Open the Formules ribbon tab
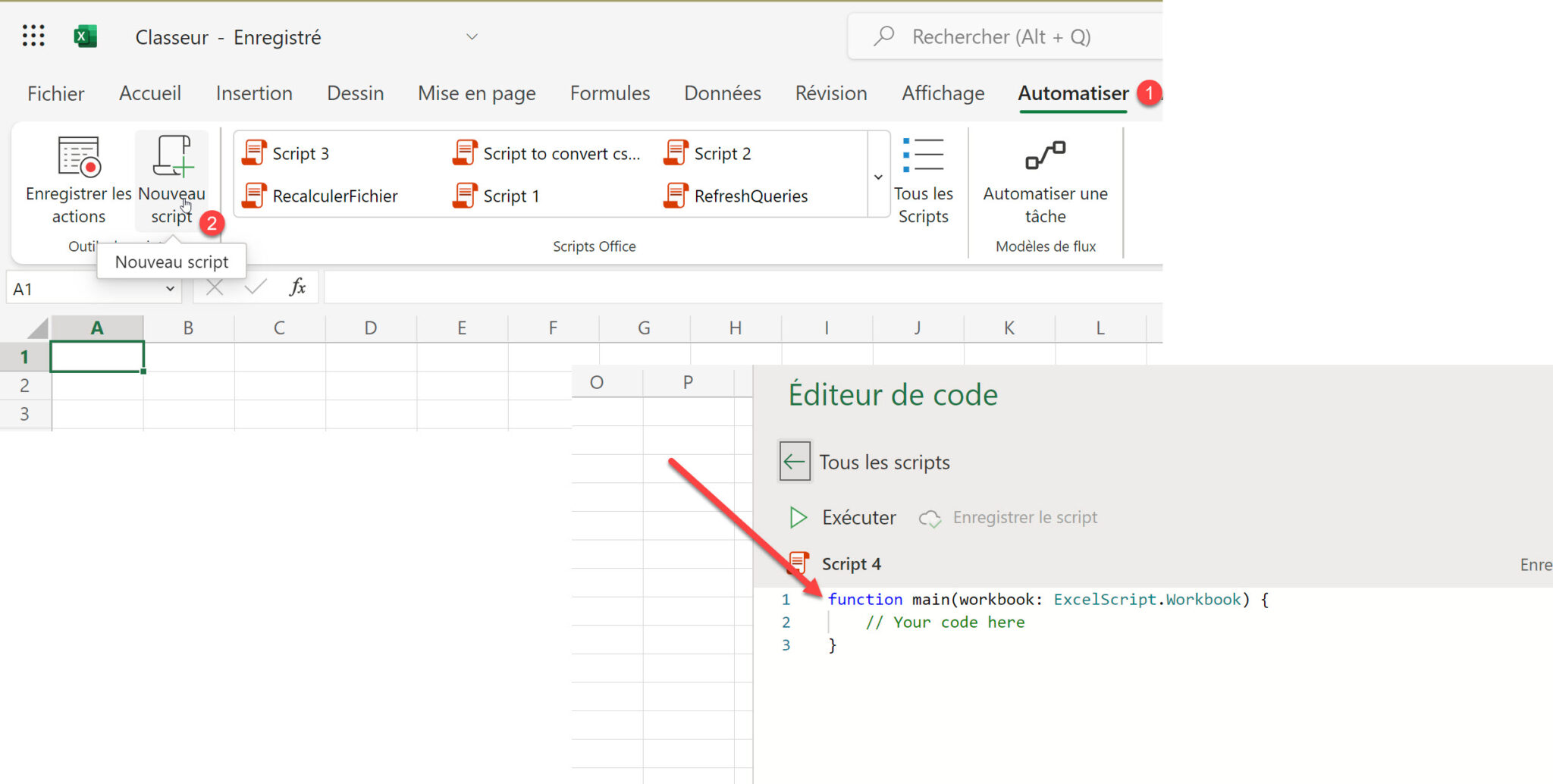Screen dimensions: 1553x784 pyautogui.click(x=609, y=93)
